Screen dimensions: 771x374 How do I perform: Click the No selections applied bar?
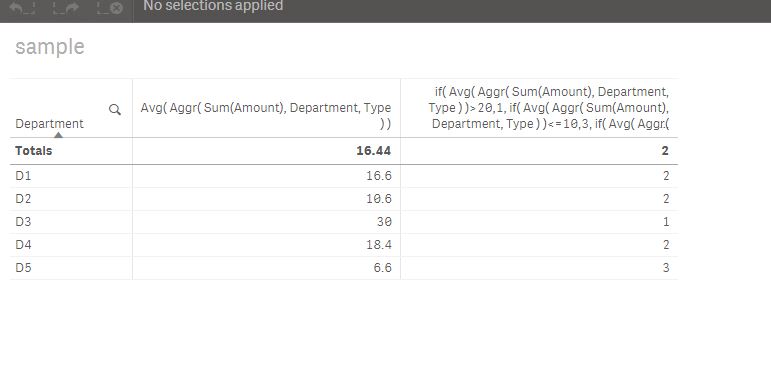click(x=213, y=6)
